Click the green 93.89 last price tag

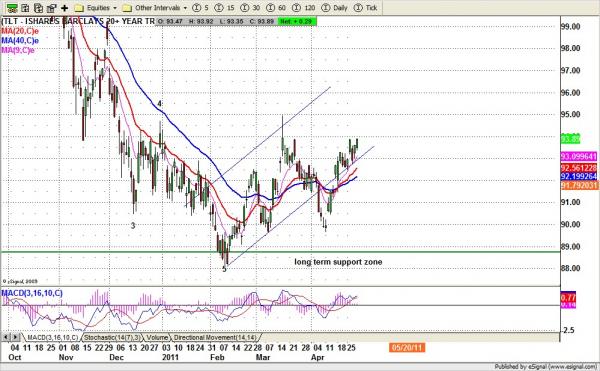[x=570, y=138]
